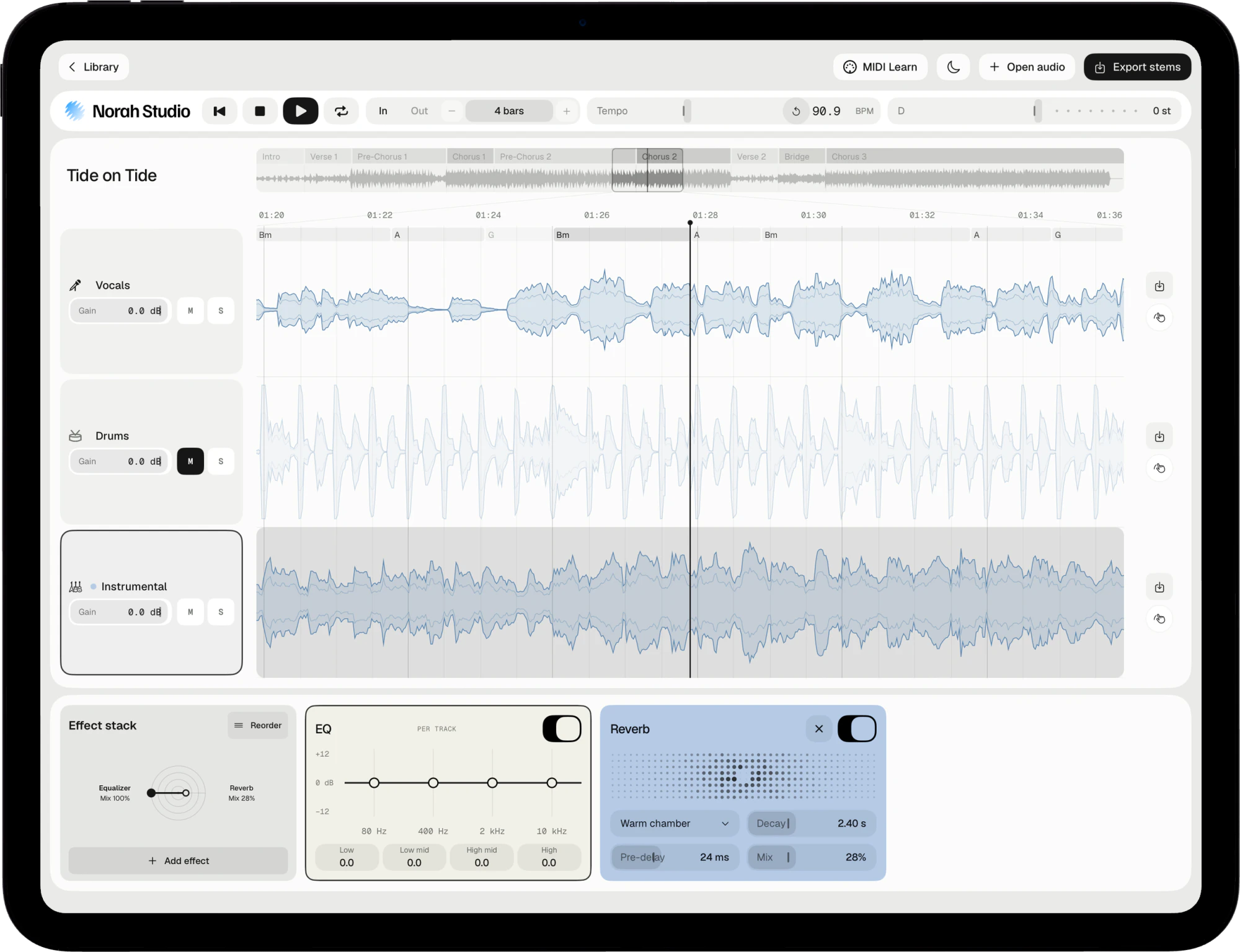Toggle the EQ effect on/off switch
This screenshot has height=952, width=1240.
click(562, 729)
